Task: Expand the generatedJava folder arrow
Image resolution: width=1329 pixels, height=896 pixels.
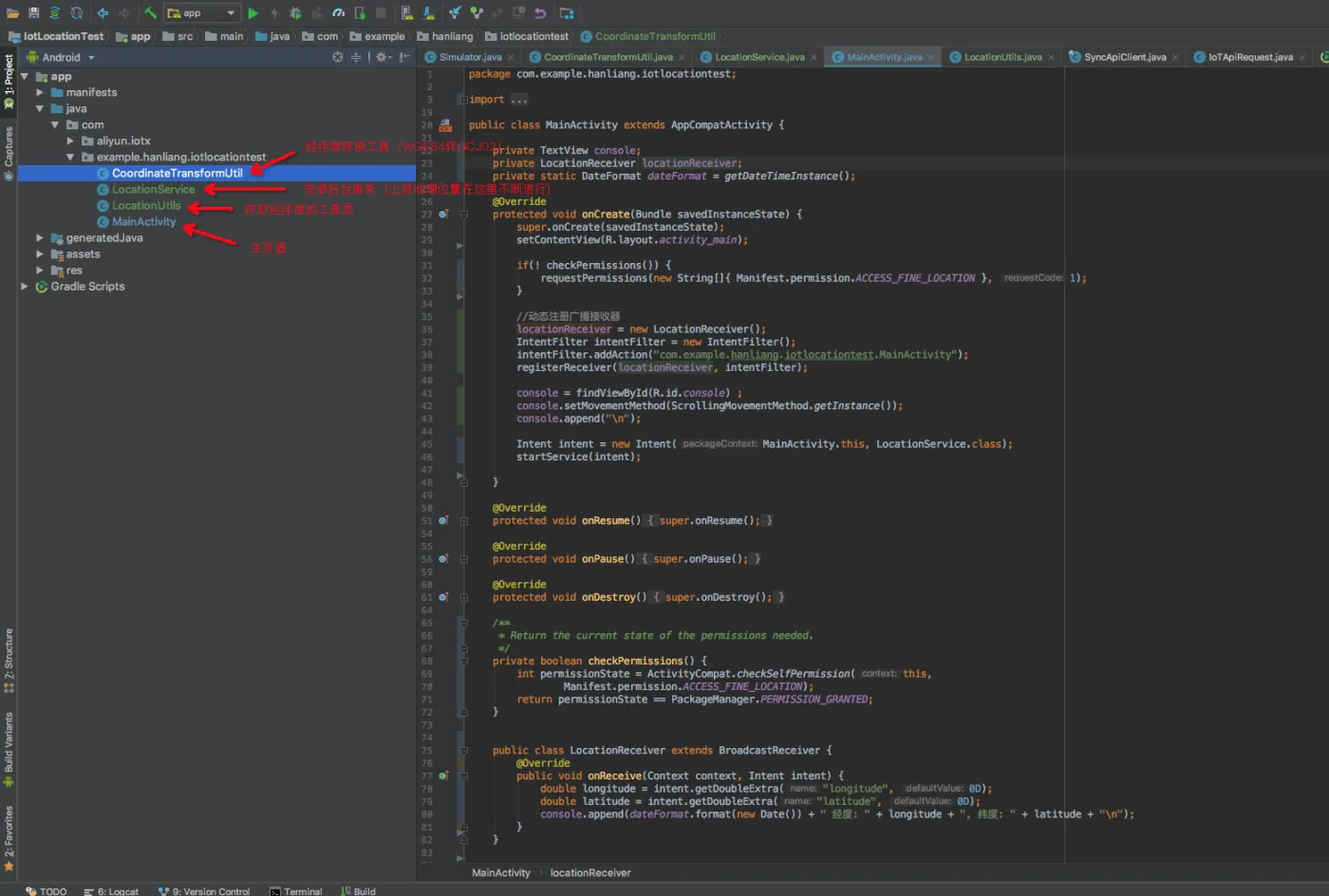Action: [40, 238]
